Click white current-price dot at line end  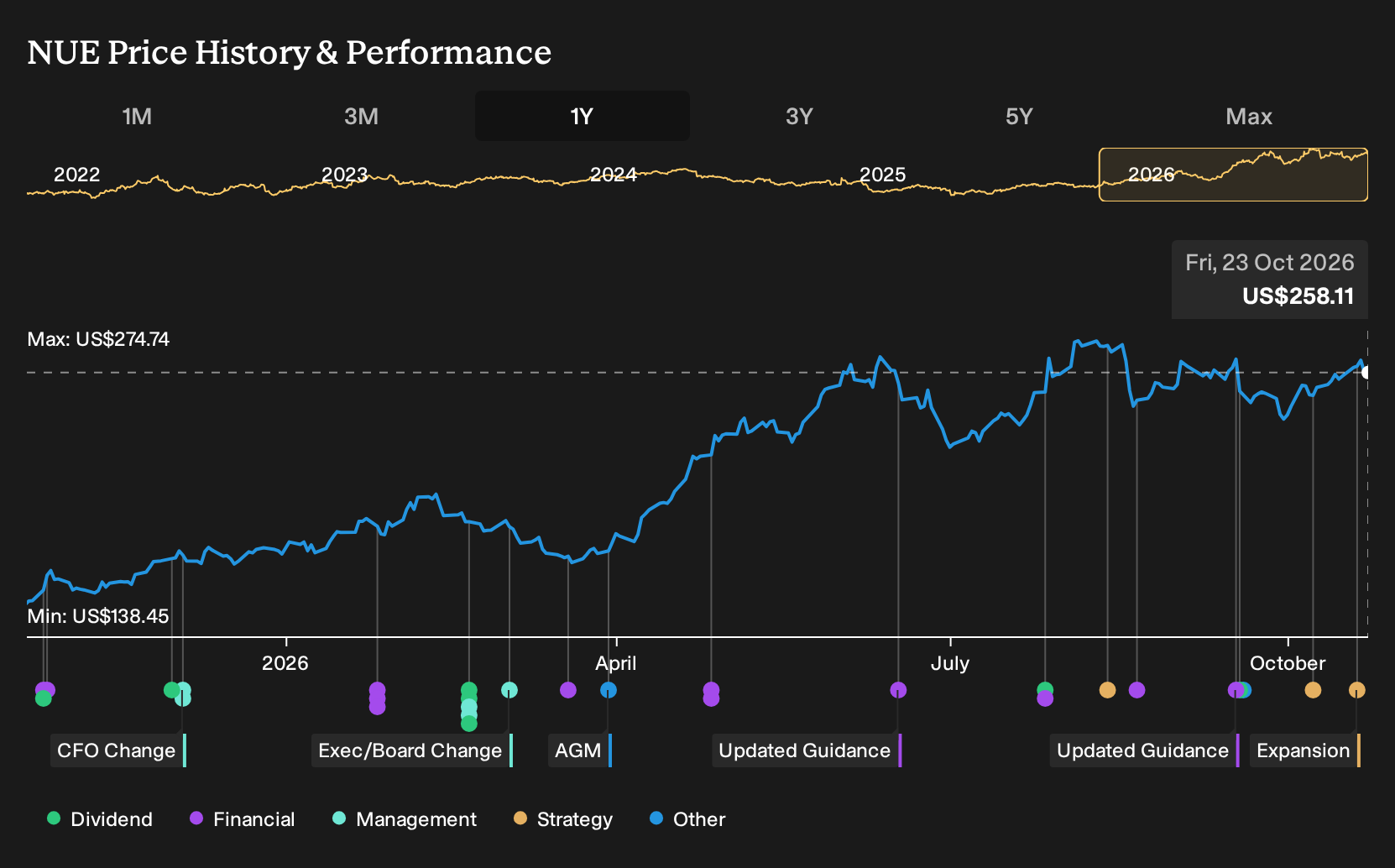pyautogui.click(x=1366, y=373)
